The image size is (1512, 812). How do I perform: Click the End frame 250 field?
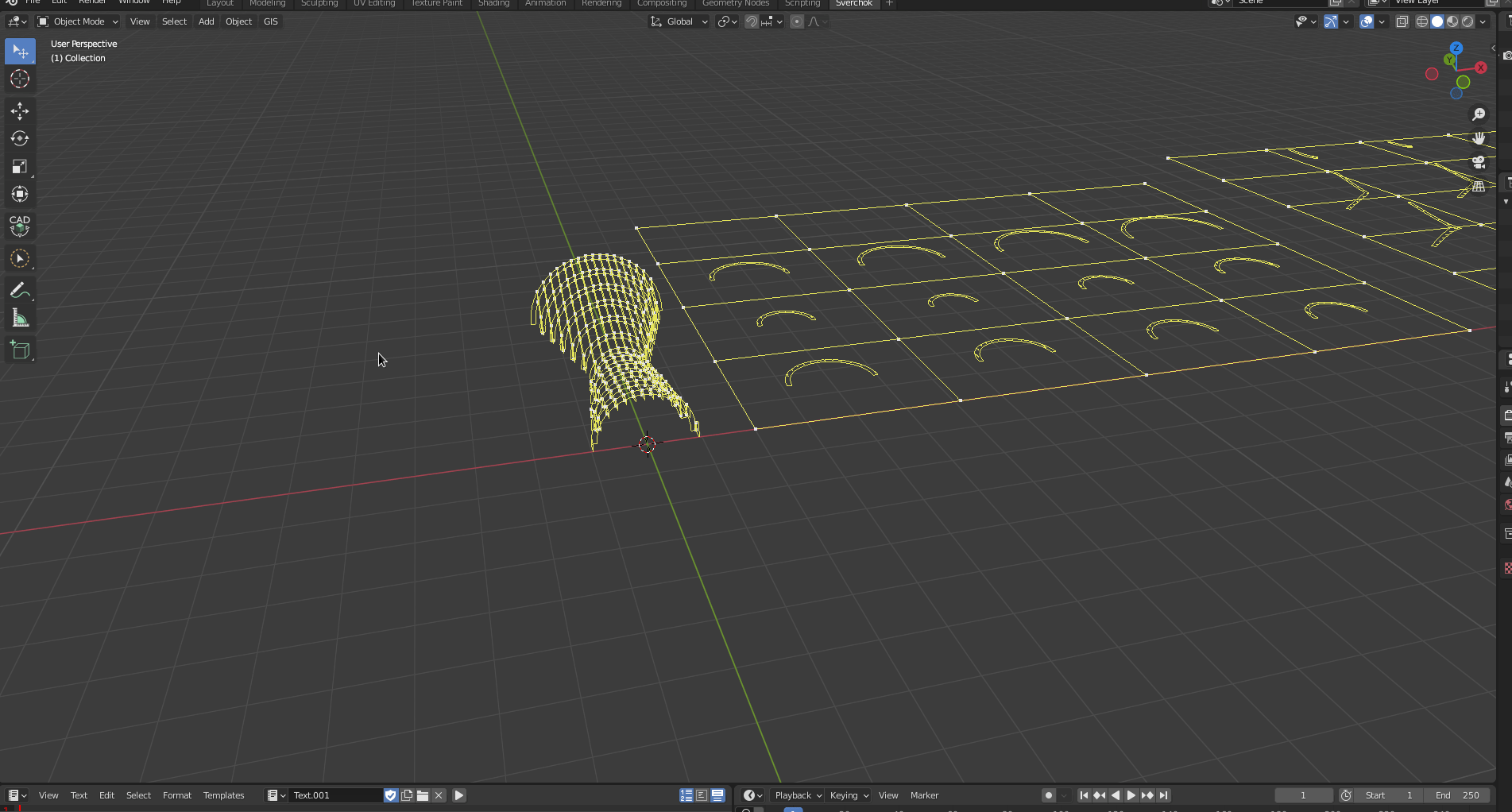[x=1456, y=795]
